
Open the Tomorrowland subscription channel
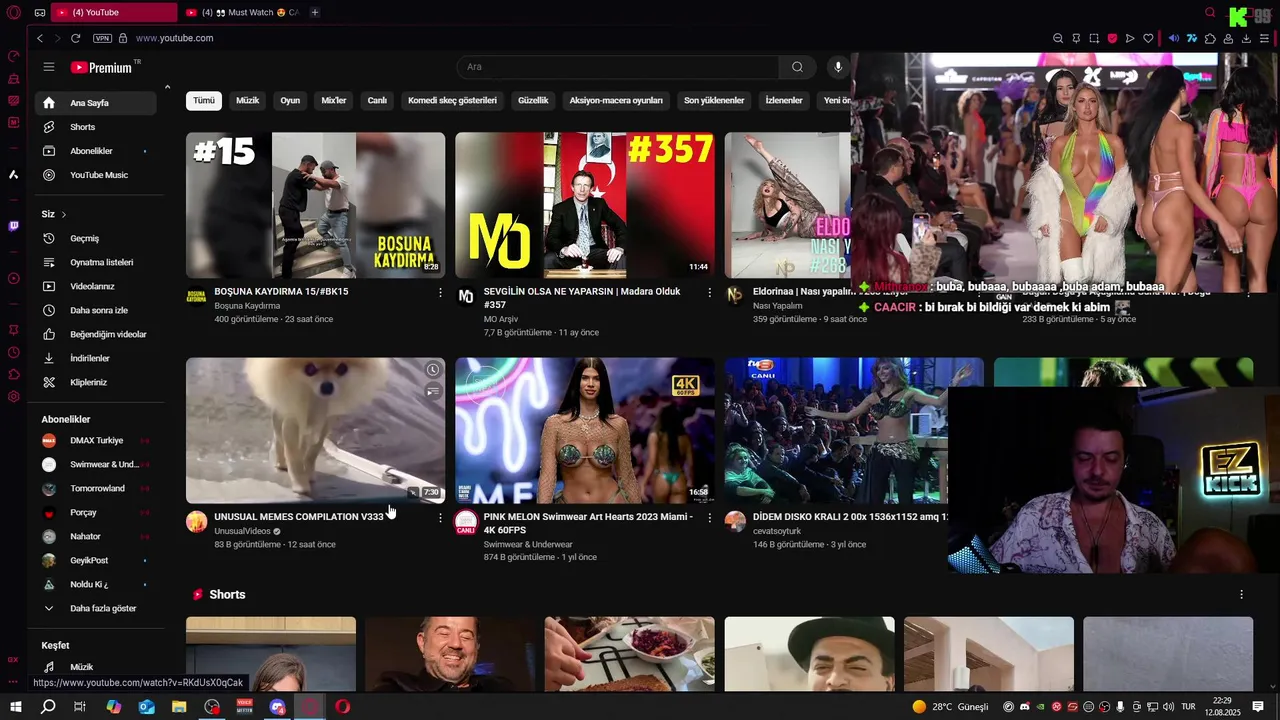[96, 488]
